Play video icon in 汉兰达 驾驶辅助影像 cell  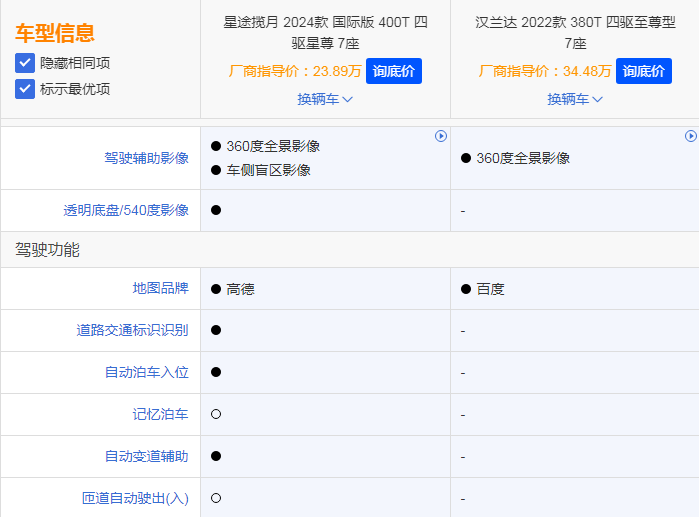(x=691, y=136)
